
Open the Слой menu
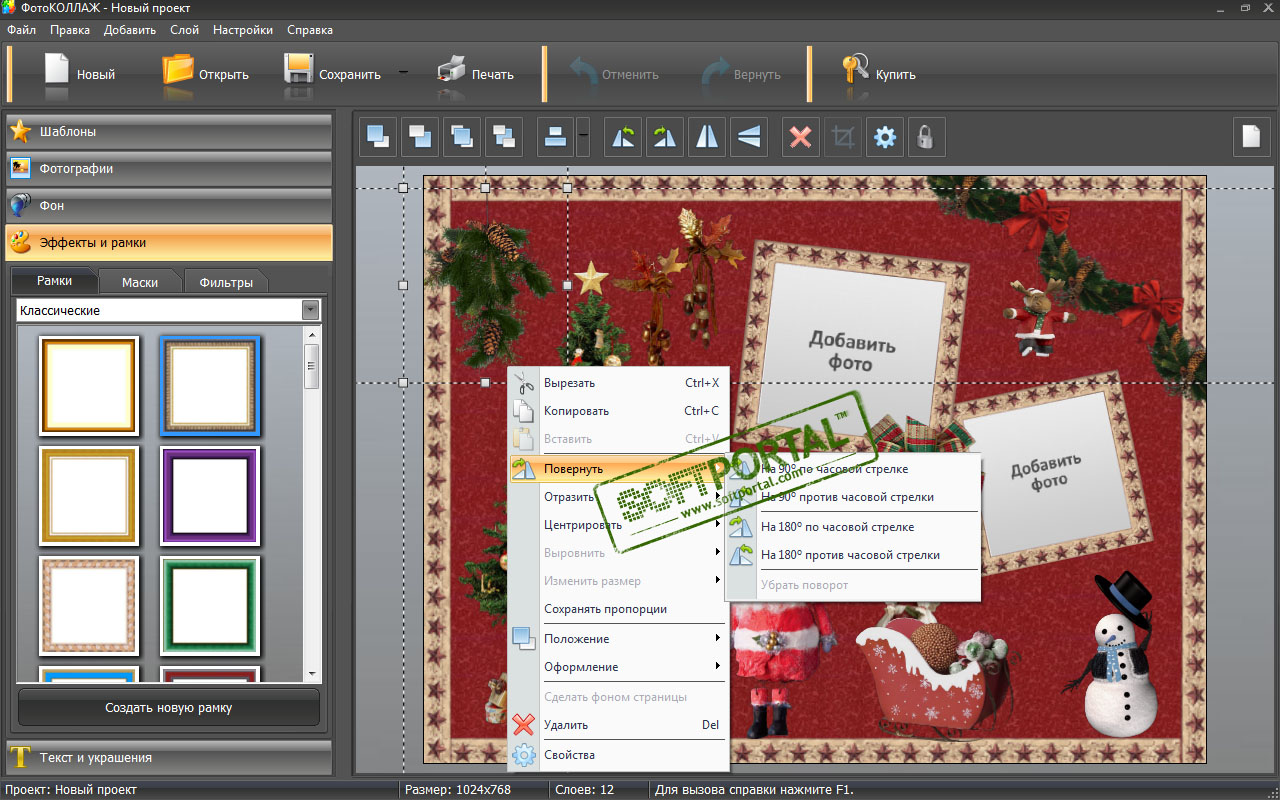point(185,30)
